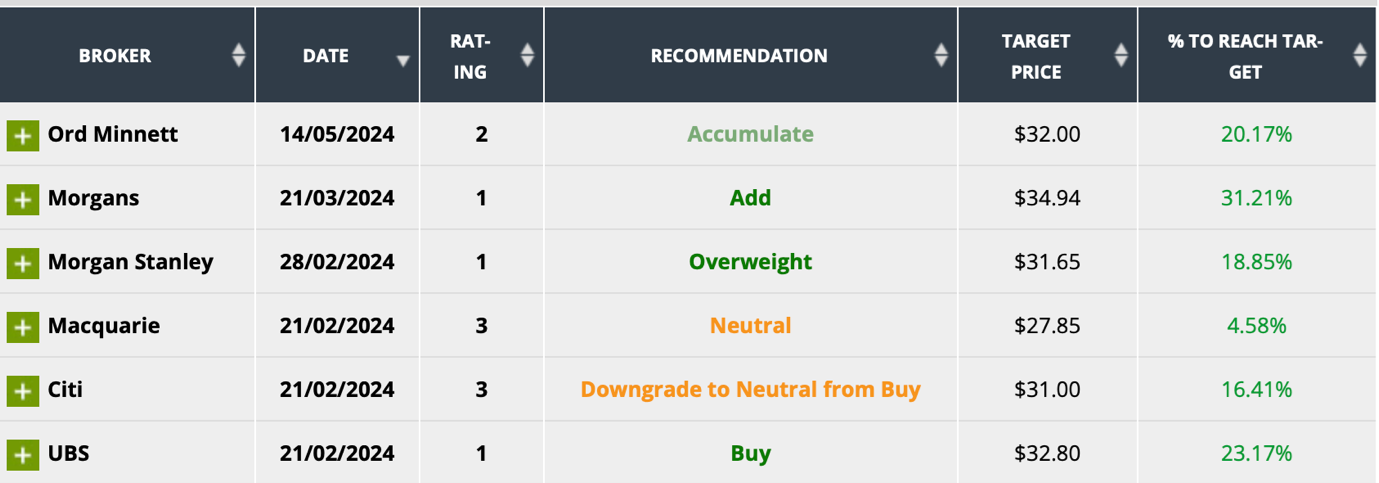Image resolution: width=1379 pixels, height=483 pixels.
Task: Sort table by Broker column arrows
Action: (x=238, y=56)
